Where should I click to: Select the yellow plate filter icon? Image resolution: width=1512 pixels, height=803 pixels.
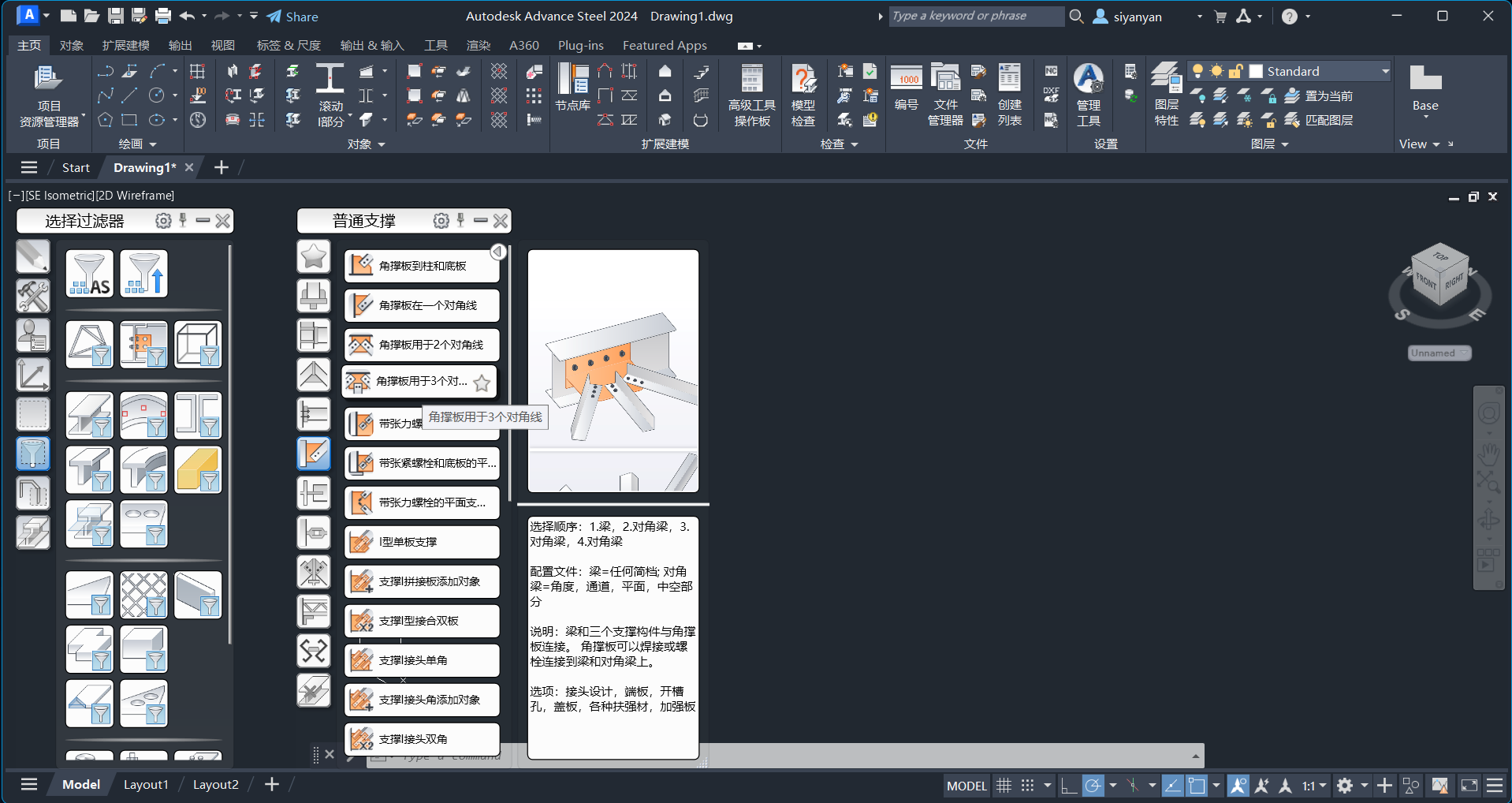coord(198,469)
